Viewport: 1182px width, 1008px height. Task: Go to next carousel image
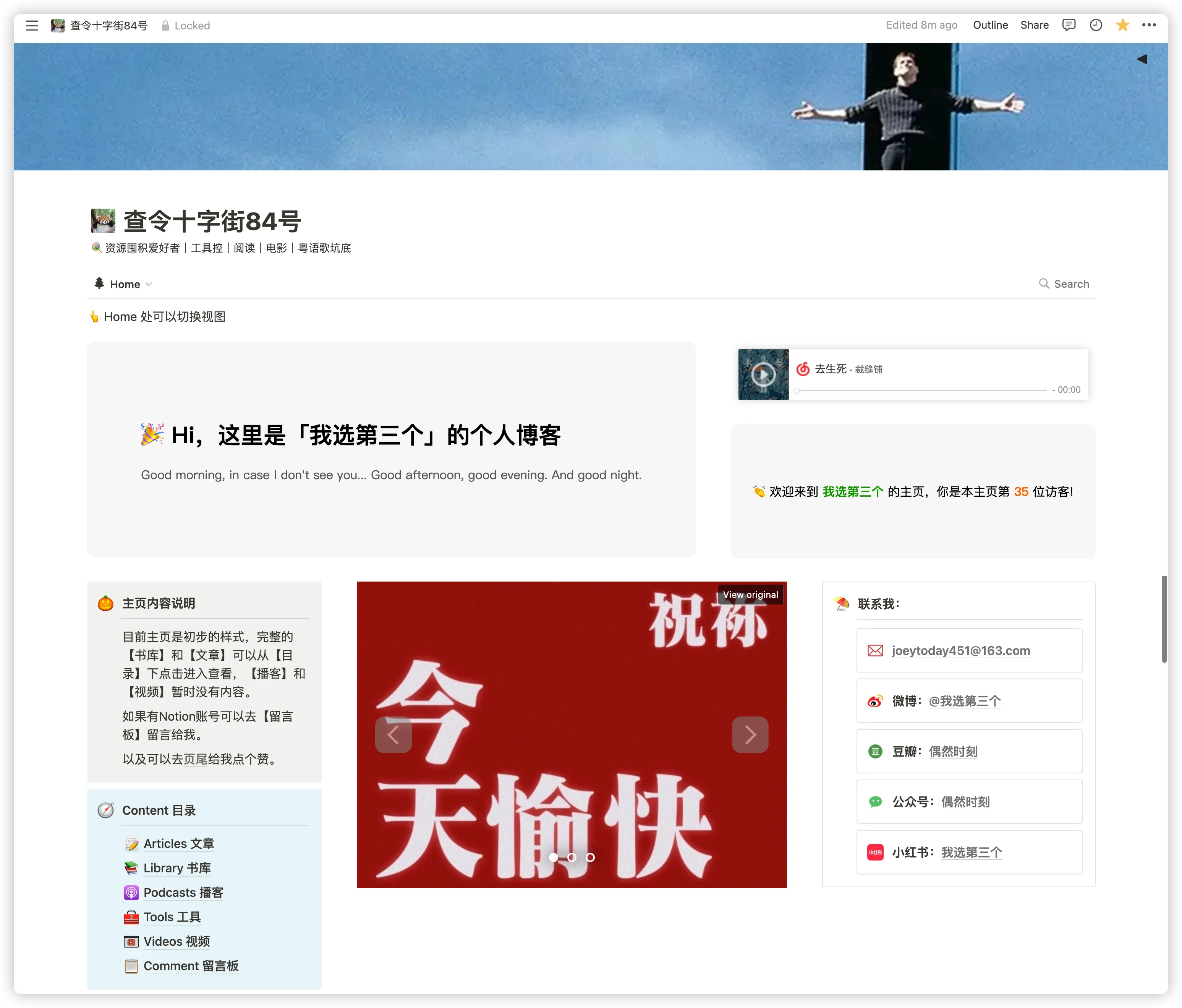click(750, 735)
